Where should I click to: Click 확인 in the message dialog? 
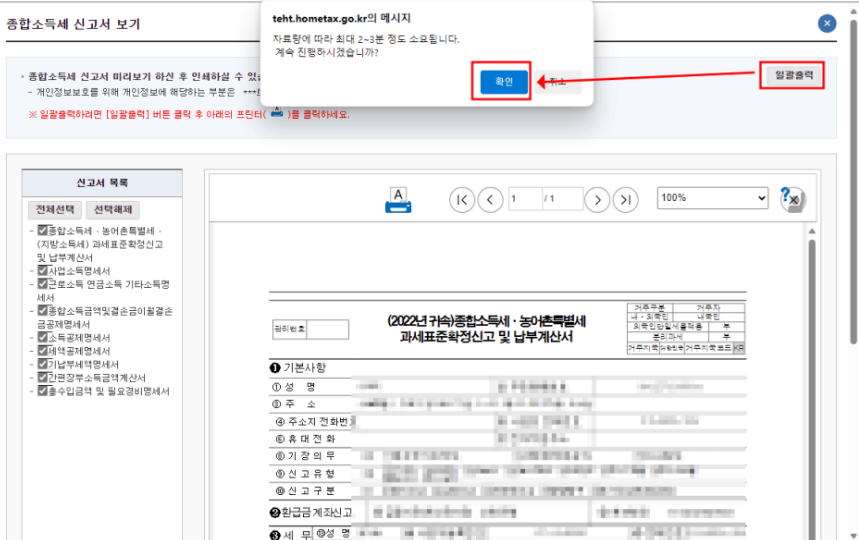[504, 82]
